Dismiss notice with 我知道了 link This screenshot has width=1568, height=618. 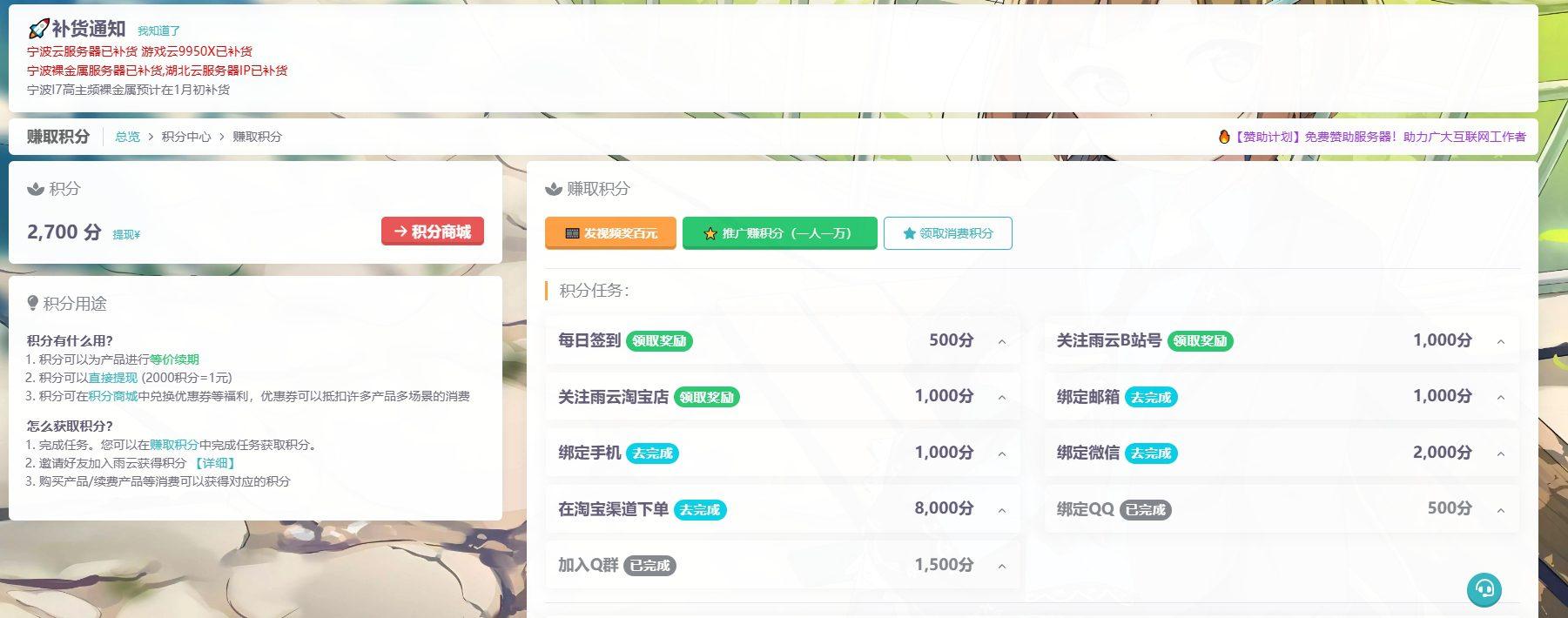[158, 30]
